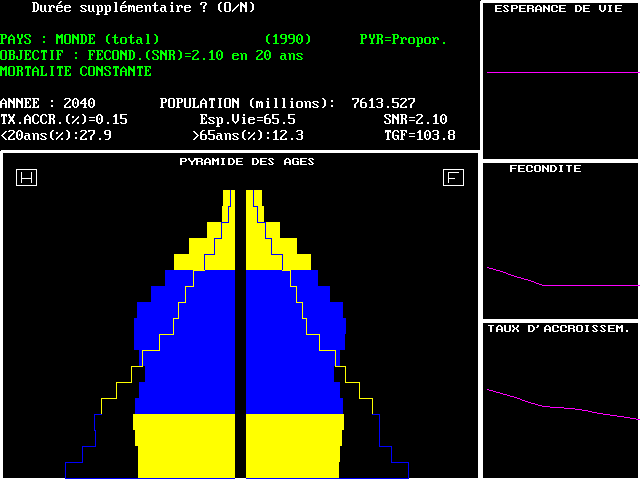Click the ANNEE : 2040 value
The width and height of the screenshot is (640, 480).
coord(48,104)
